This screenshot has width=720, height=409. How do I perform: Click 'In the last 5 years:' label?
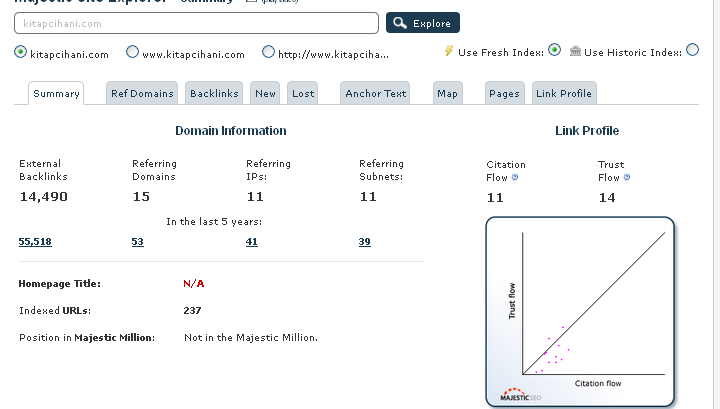coord(214,221)
